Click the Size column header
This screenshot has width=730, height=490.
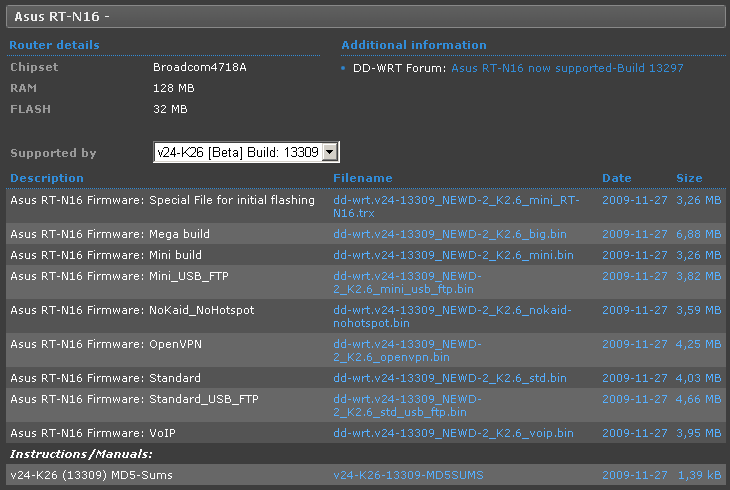click(689, 178)
